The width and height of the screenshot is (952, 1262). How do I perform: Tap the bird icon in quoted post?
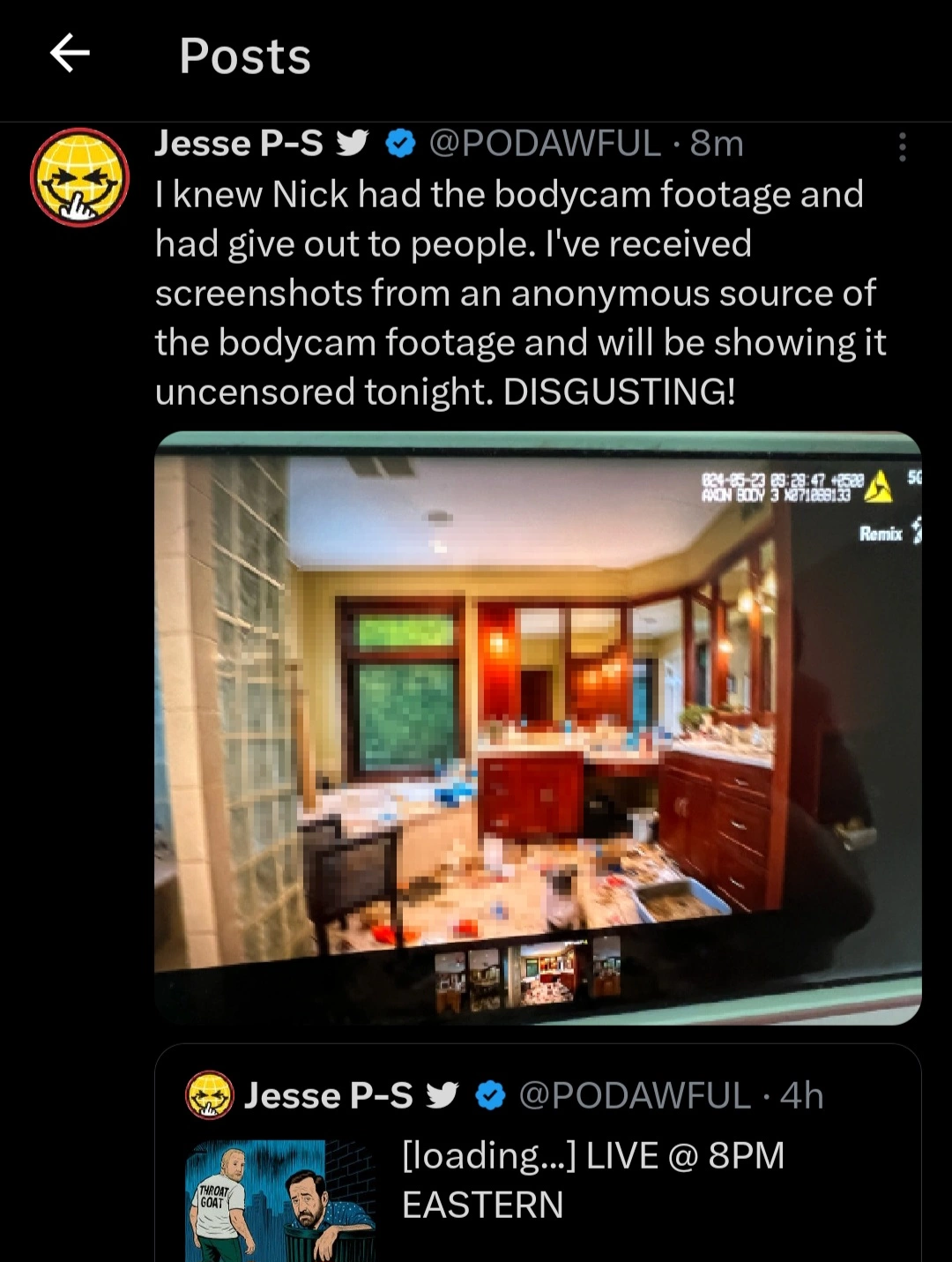pyautogui.click(x=443, y=1095)
